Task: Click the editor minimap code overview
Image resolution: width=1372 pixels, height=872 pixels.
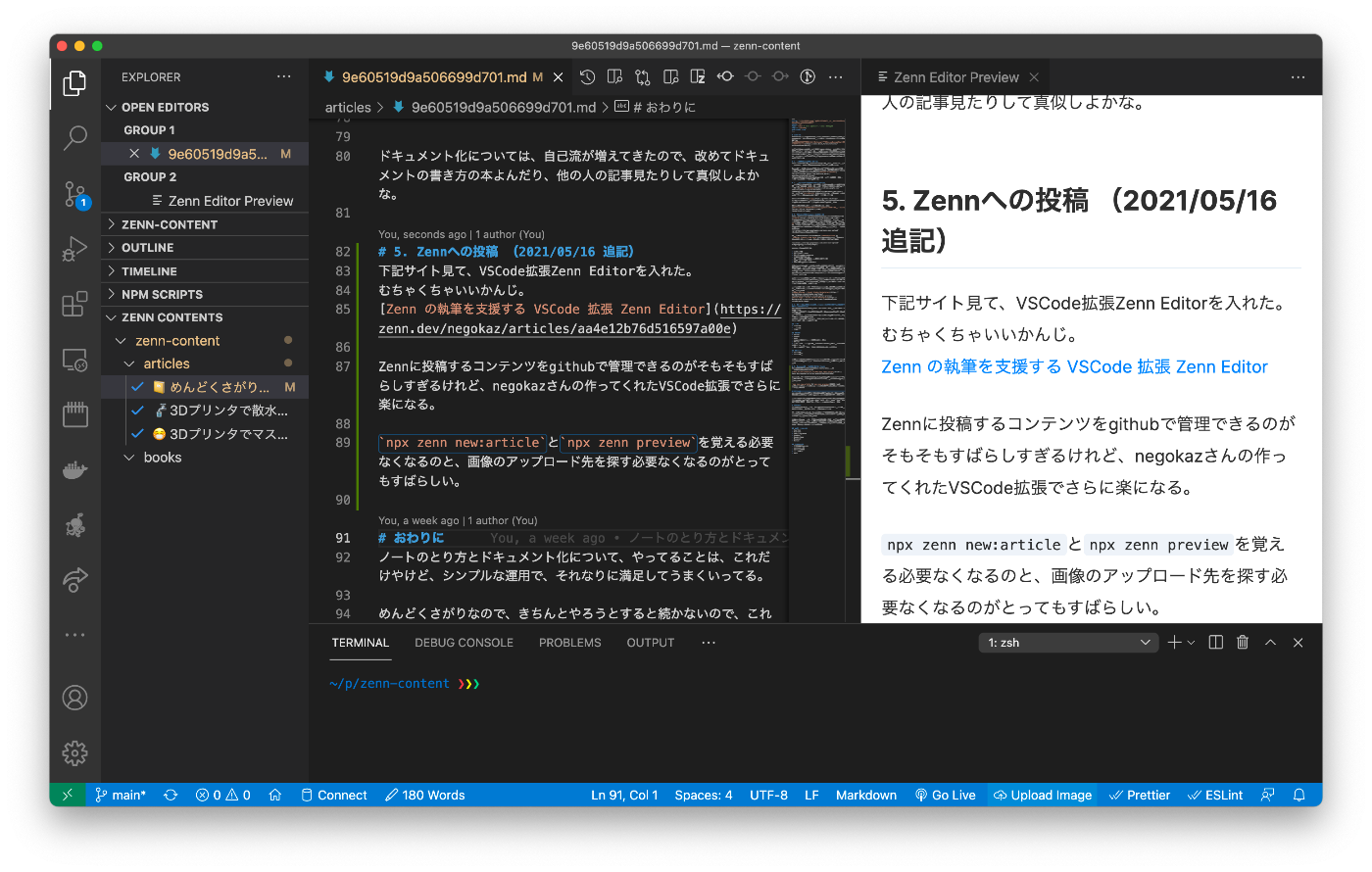Action: [817, 370]
